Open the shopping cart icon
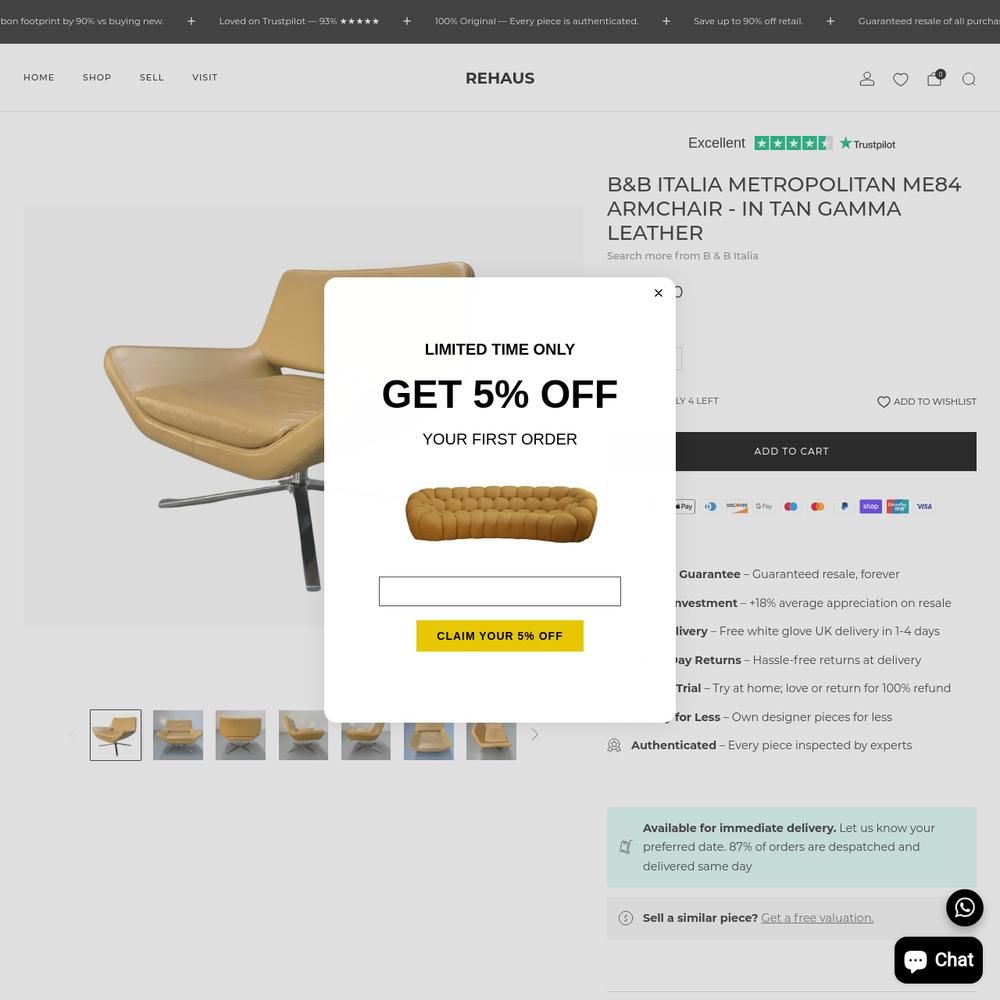1000x1000 pixels. click(x=935, y=78)
